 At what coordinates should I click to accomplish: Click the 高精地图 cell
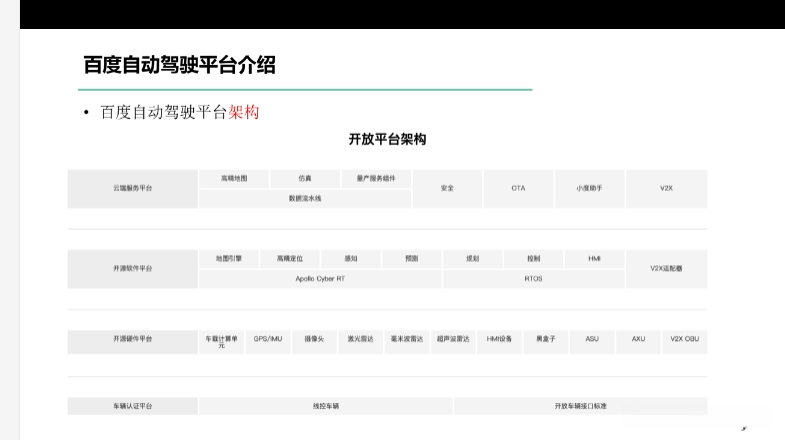(x=234, y=179)
